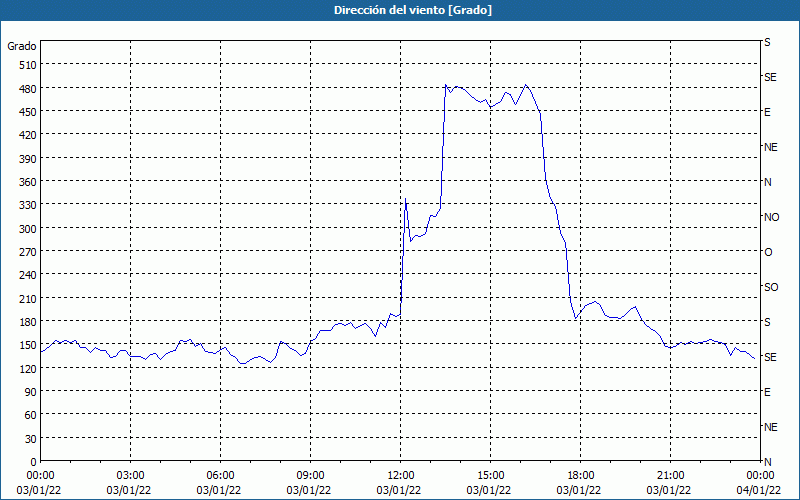
Task: Click the 420 degree axis label
Action: 28,135
